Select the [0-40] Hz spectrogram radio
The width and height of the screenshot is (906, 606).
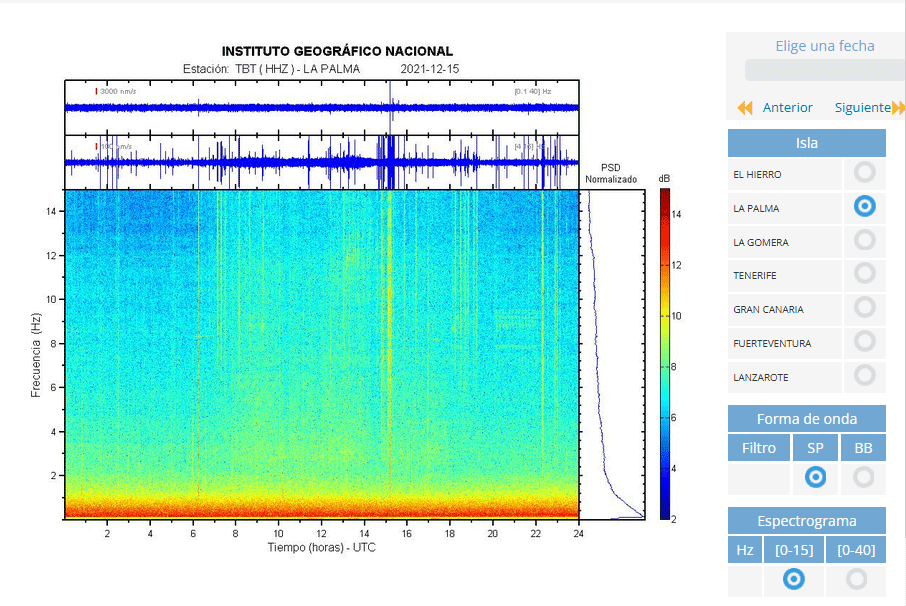(856, 579)
